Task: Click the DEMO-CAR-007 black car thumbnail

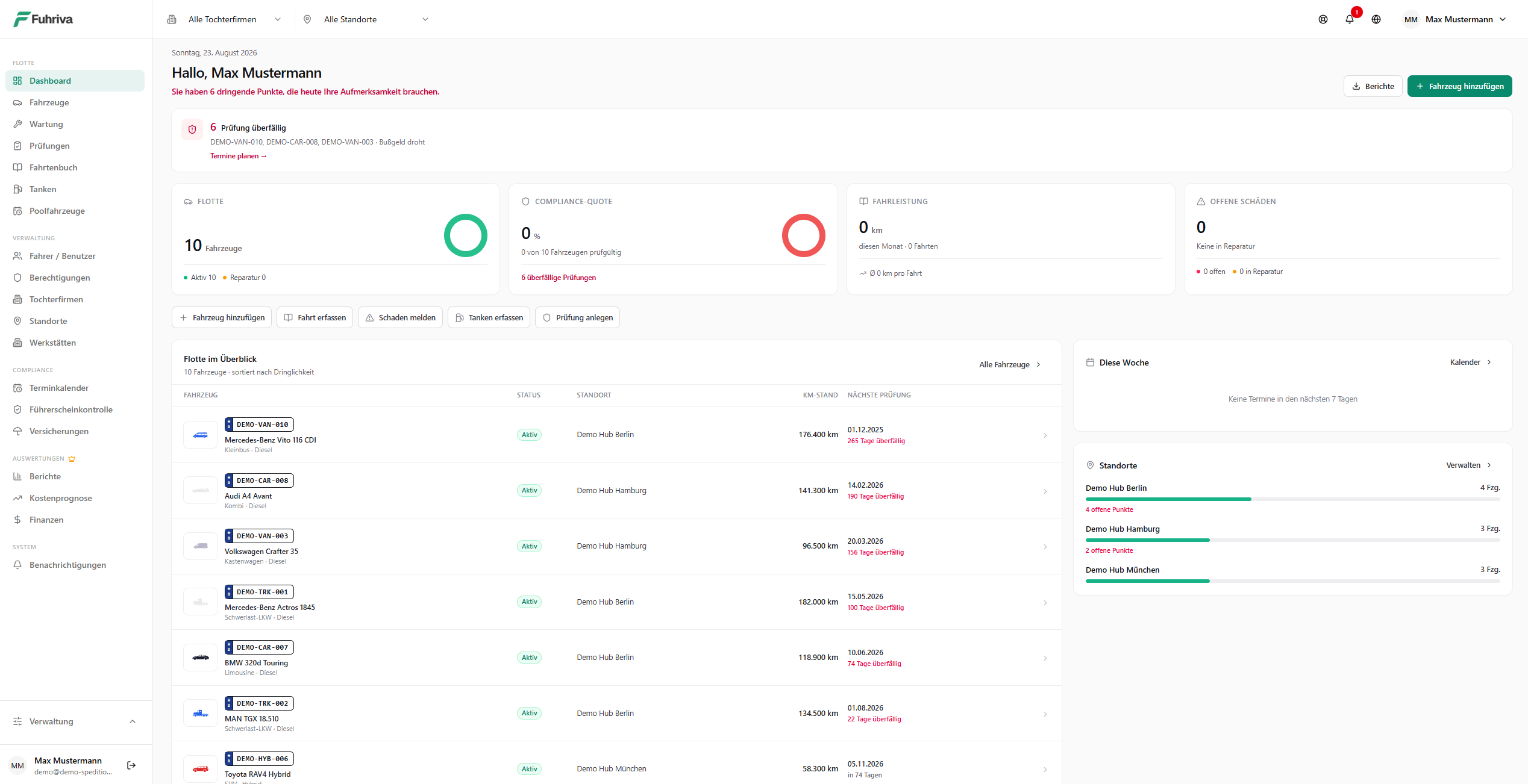Action: 201,658
